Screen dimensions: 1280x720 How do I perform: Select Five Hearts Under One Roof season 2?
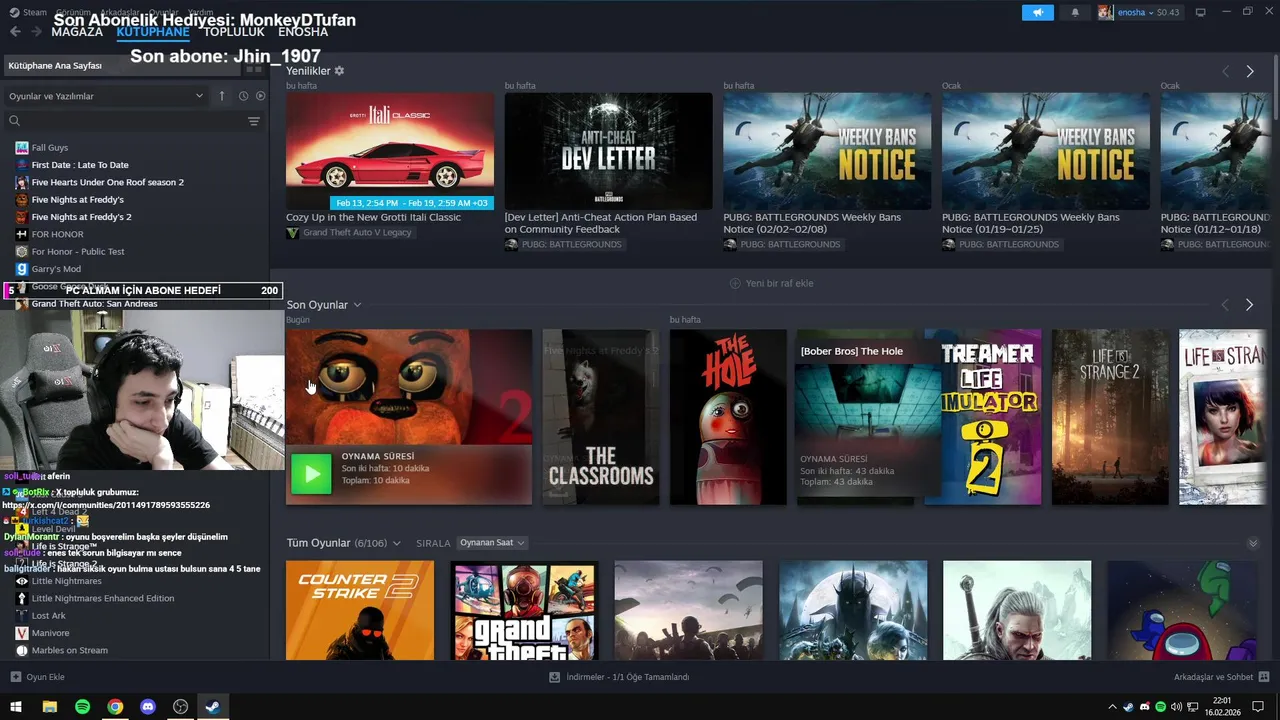tap(107, 182)
